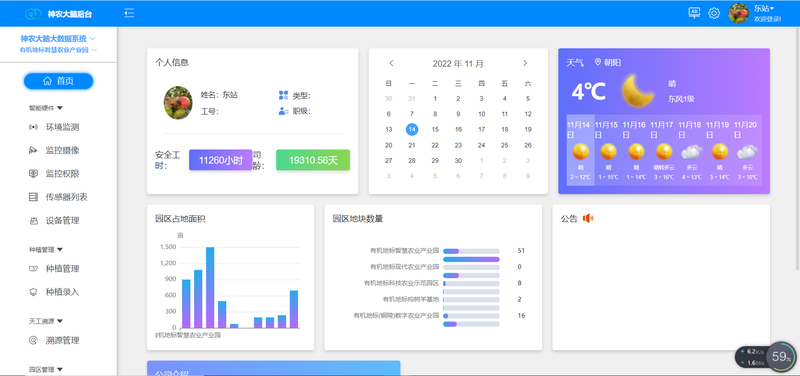Open 传感器列表 in the sidebar
Image resolution: width=800 pixels, height=376 pixels.
point(58,197)
